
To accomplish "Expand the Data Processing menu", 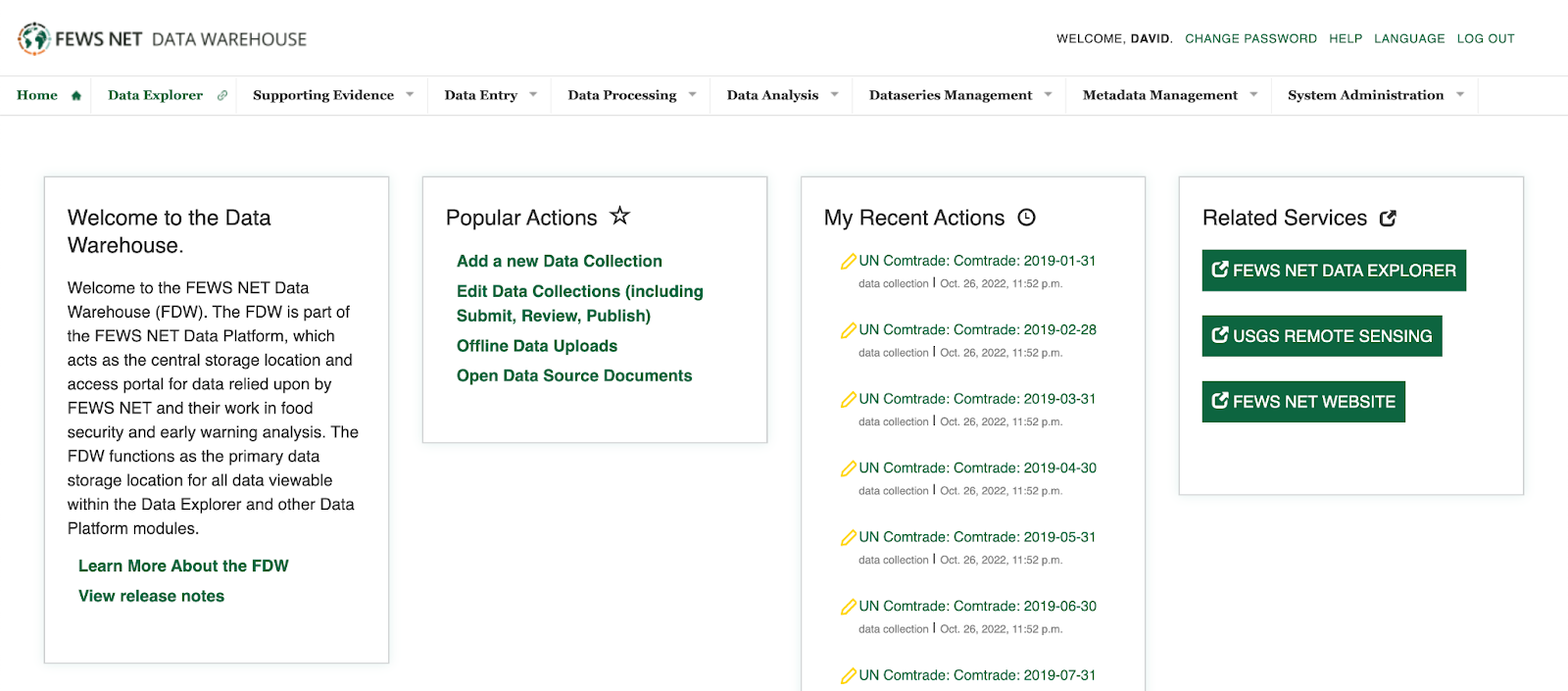I will pos(631,95).
